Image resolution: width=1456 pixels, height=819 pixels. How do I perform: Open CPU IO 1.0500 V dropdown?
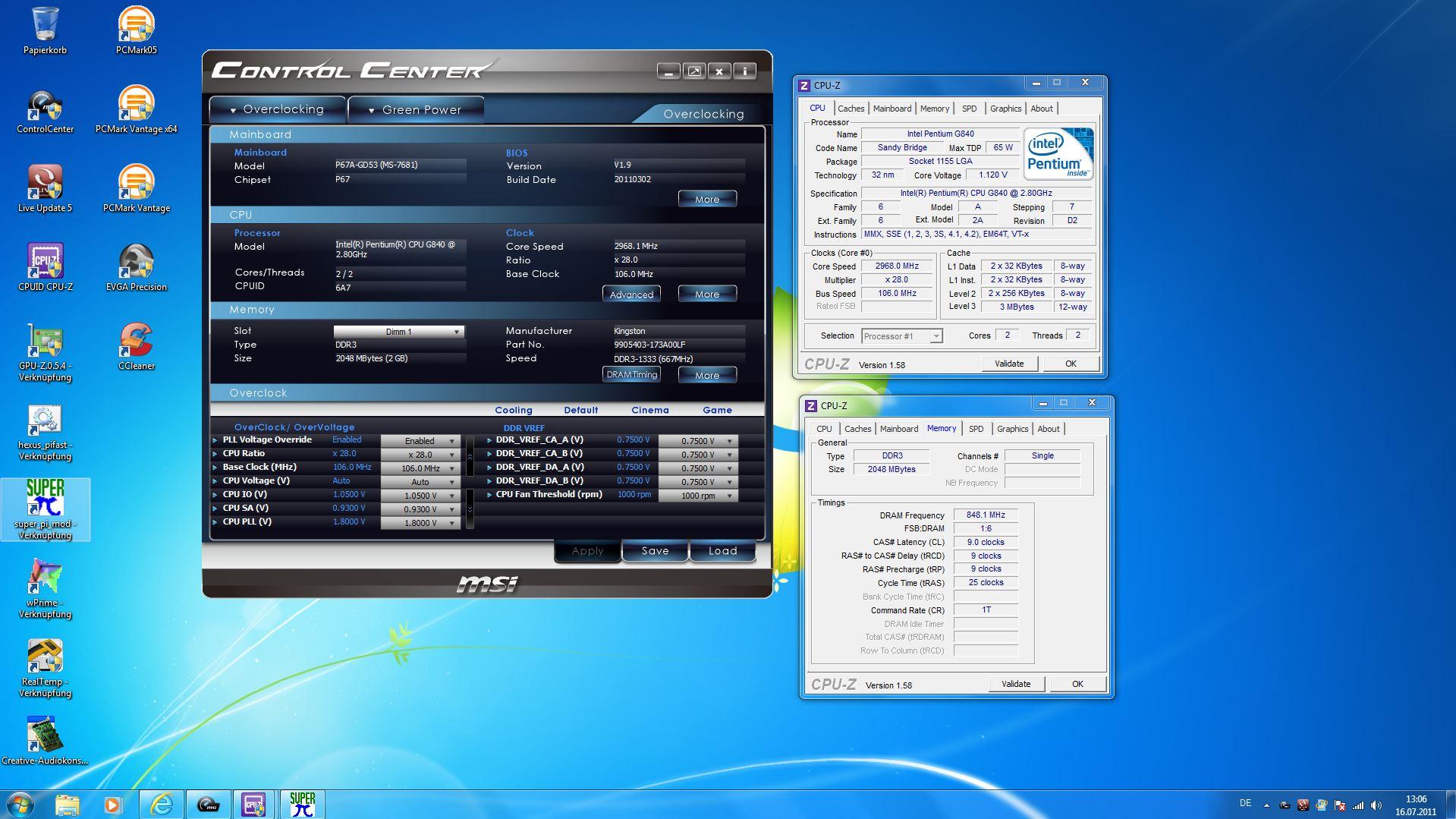tap(420, 496)
